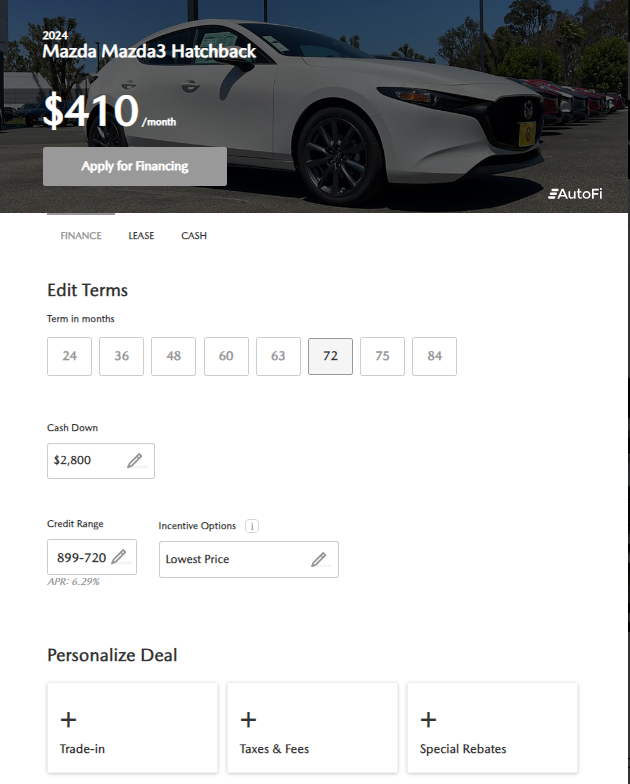
Task: Select the 36 month term button
Action: tap(122, 356)
